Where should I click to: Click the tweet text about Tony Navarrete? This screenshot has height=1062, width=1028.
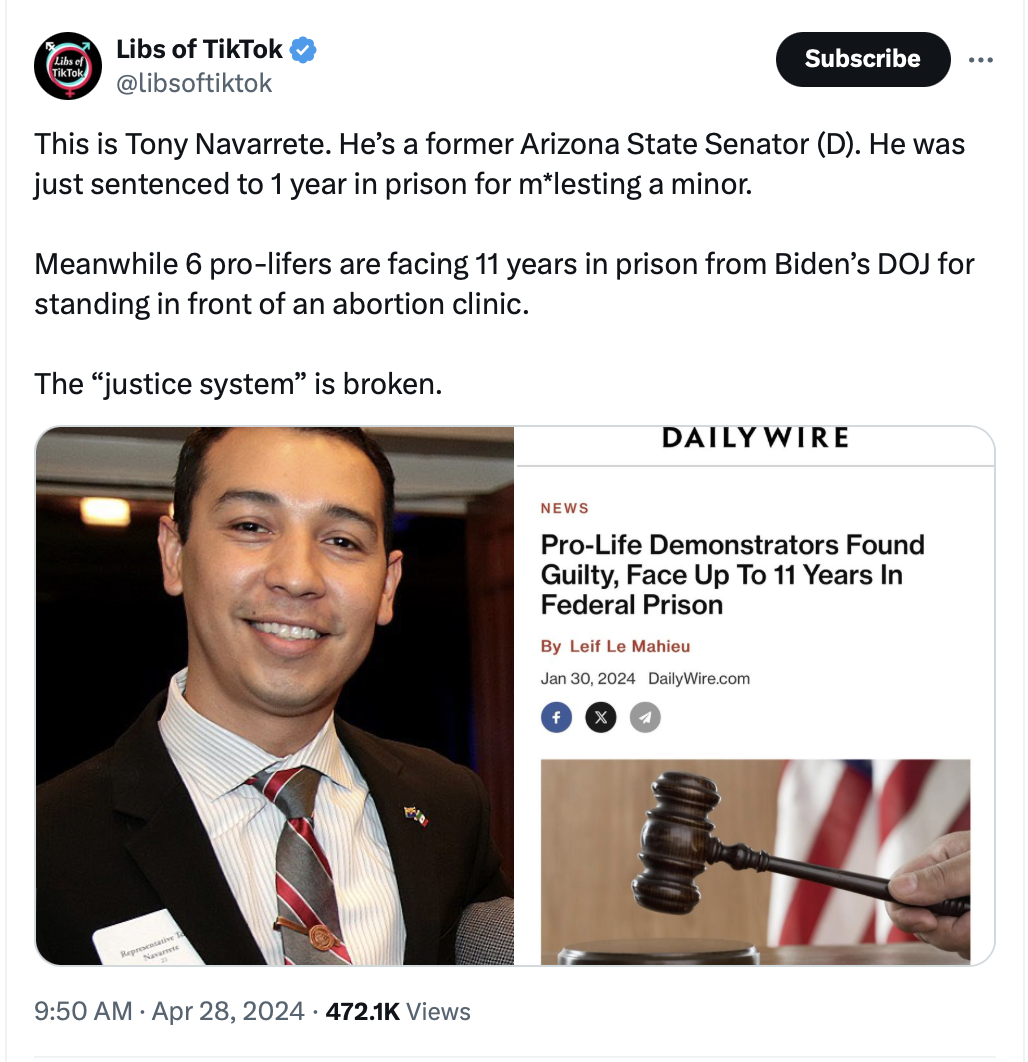tap(500, 164)
